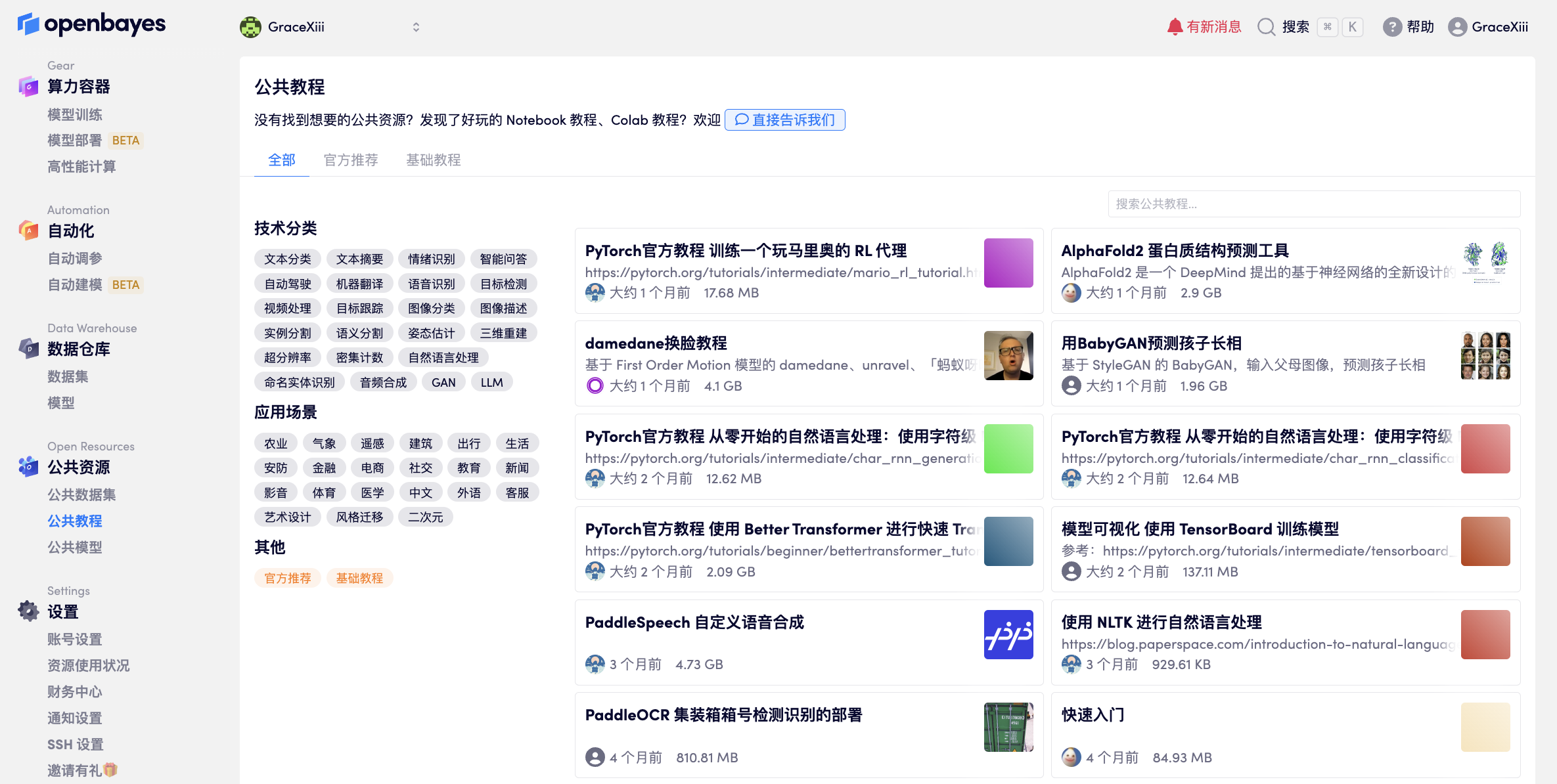The height and width of the screenshot is (784, 1557).
Task: Click the 搜索公共教程 search field
Action: 1314,204
